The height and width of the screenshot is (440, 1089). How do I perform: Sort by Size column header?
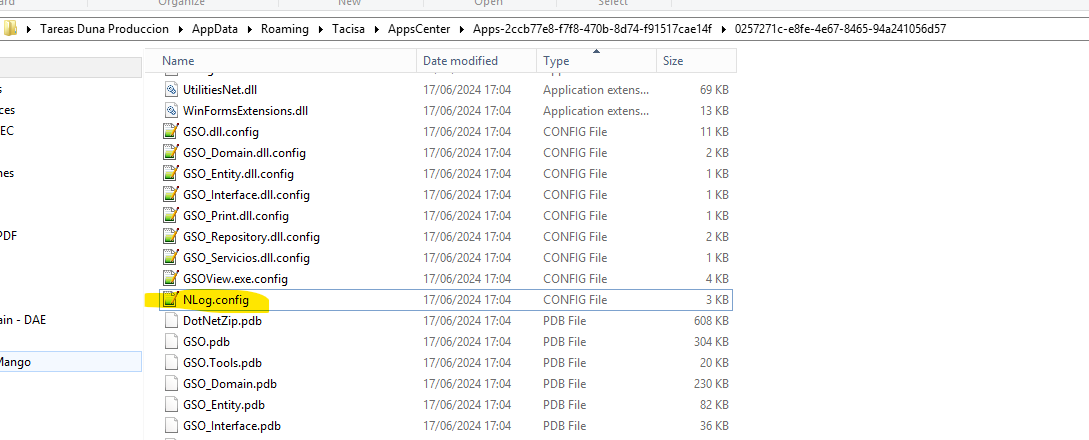673,61
